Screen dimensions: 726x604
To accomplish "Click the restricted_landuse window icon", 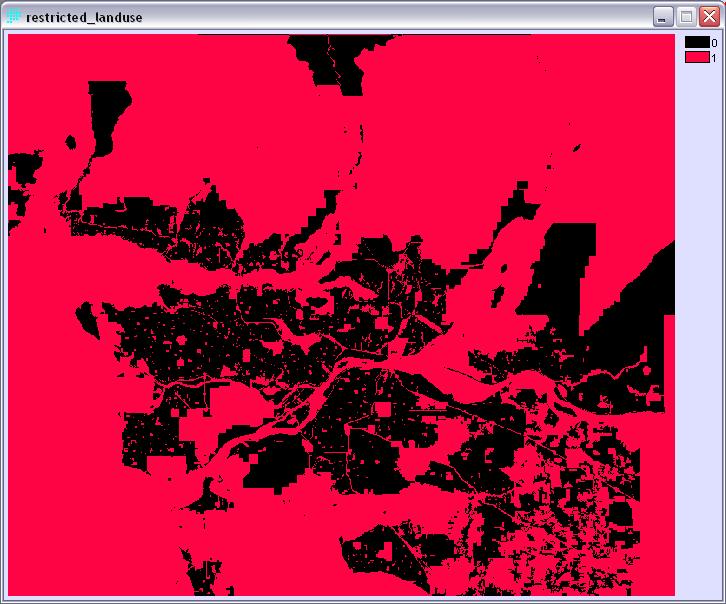I will pos(14,17).
